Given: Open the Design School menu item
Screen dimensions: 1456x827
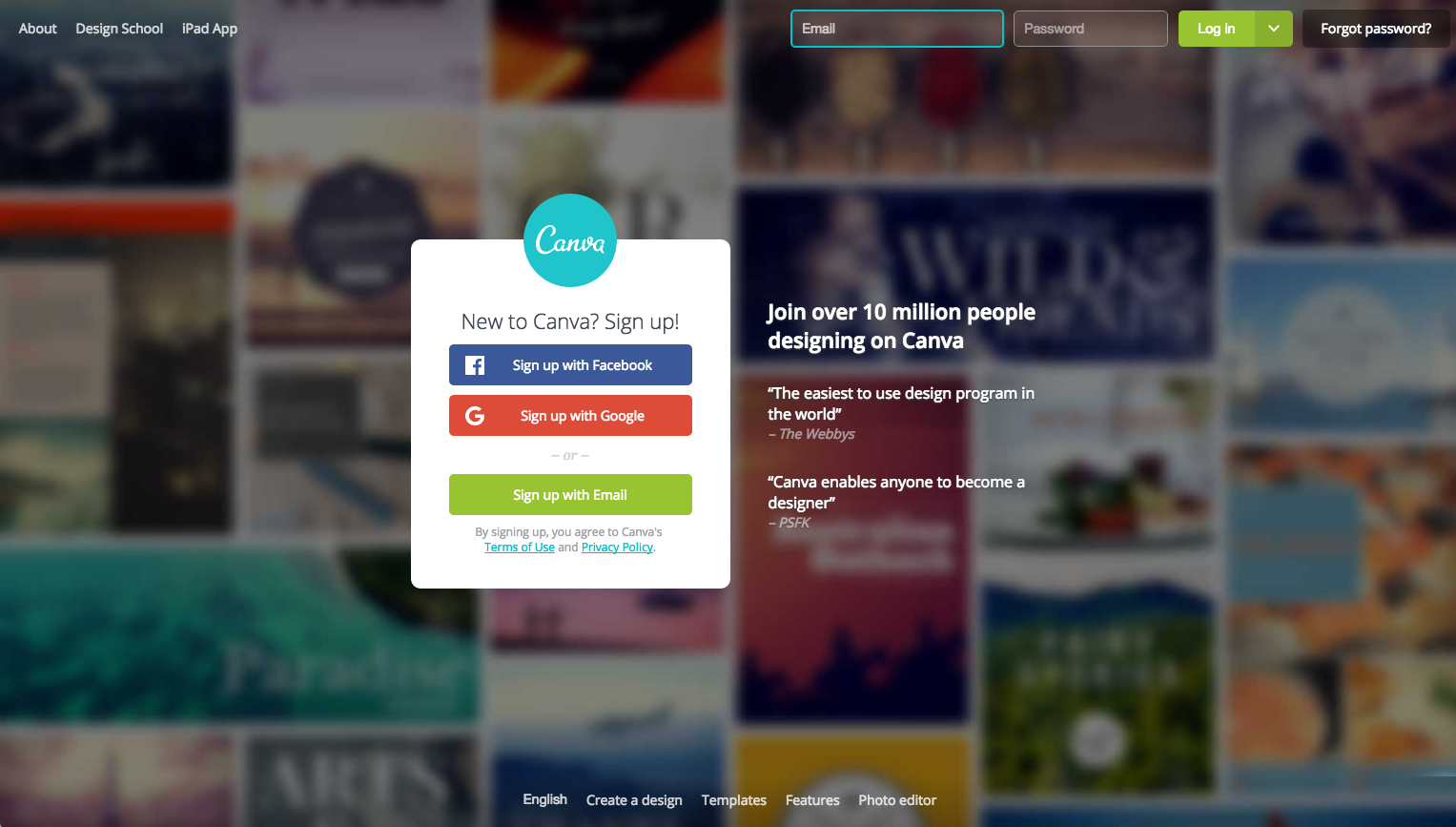Looking at the screenshot, I should tap(119, 29).
